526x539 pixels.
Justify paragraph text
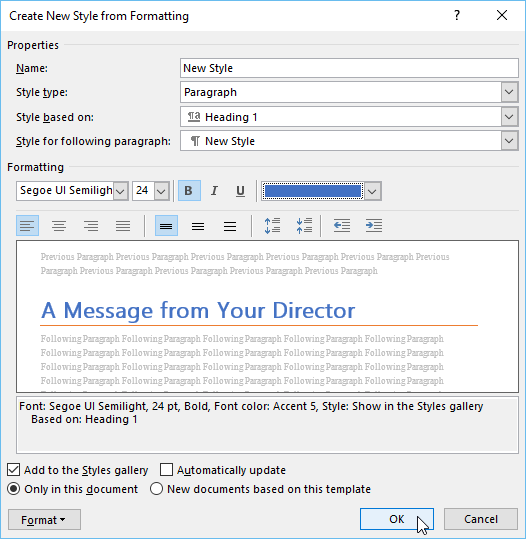123,226
